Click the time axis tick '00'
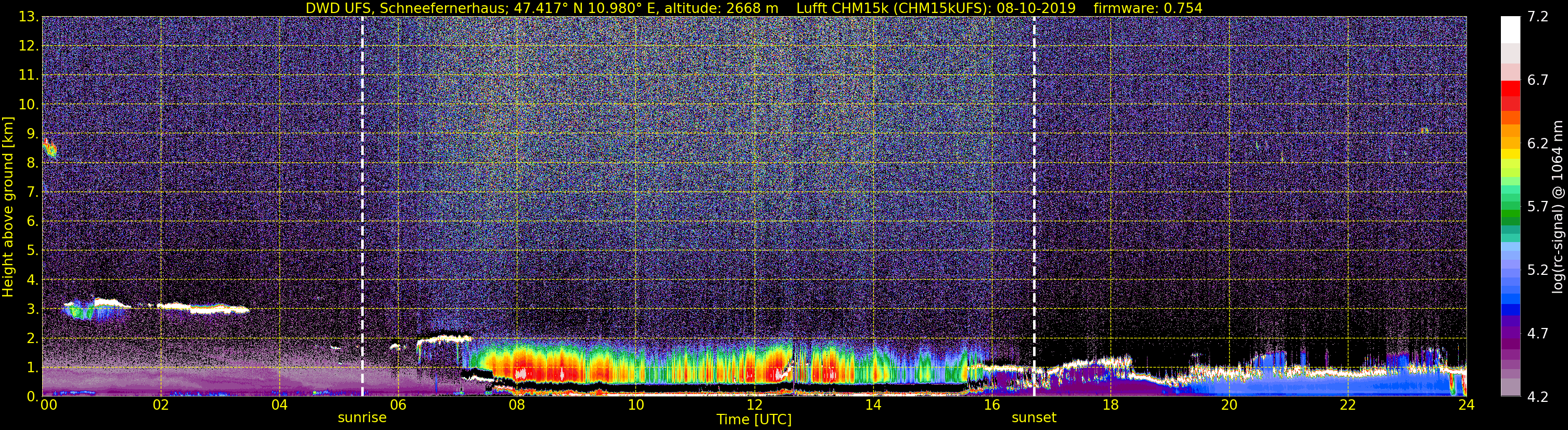The height and width of the screenshot is (430, 1568). (48, 405)
